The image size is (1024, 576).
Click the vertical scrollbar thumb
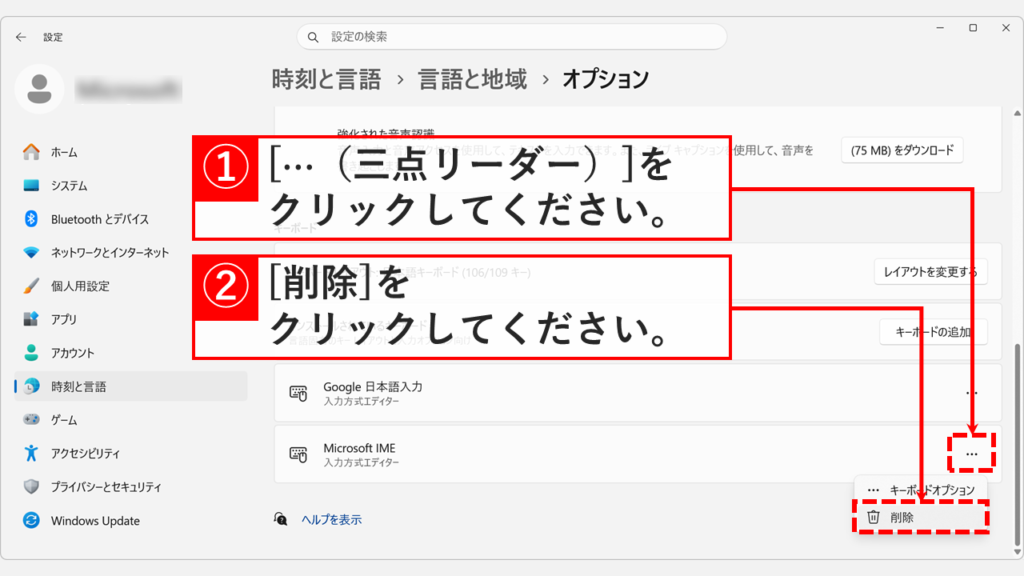(x=1017, y=445)
